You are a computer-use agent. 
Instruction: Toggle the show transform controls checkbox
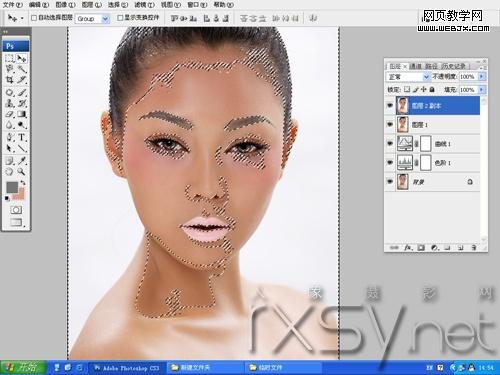(120, 18)
